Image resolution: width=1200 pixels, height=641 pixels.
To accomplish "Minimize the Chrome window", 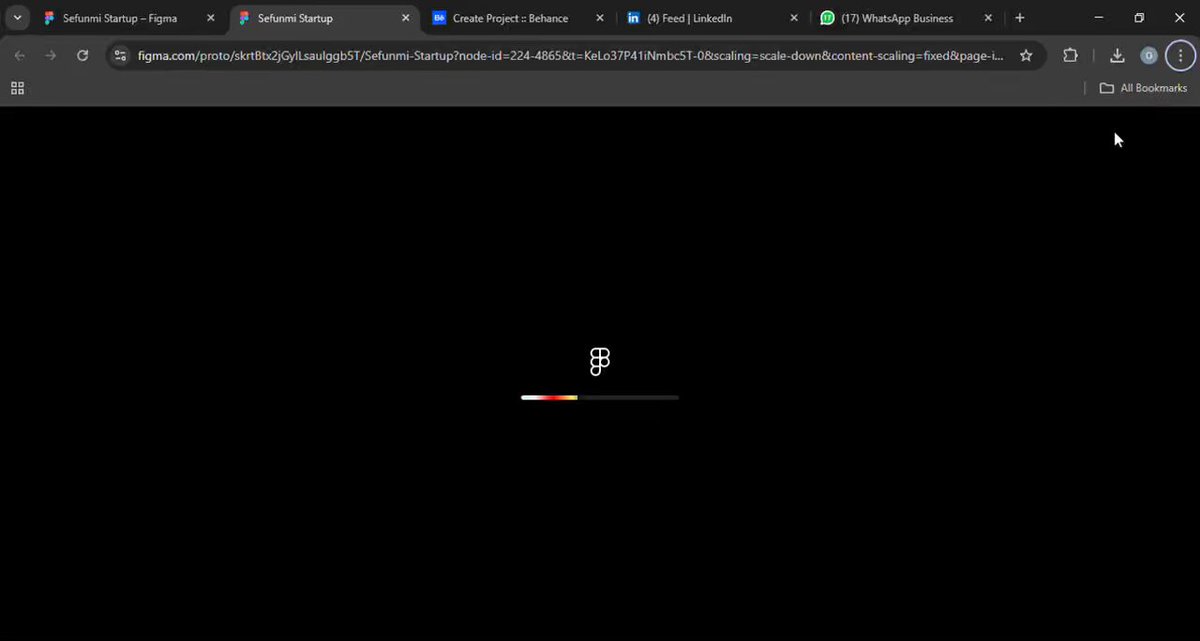I will coord(1099,18).
